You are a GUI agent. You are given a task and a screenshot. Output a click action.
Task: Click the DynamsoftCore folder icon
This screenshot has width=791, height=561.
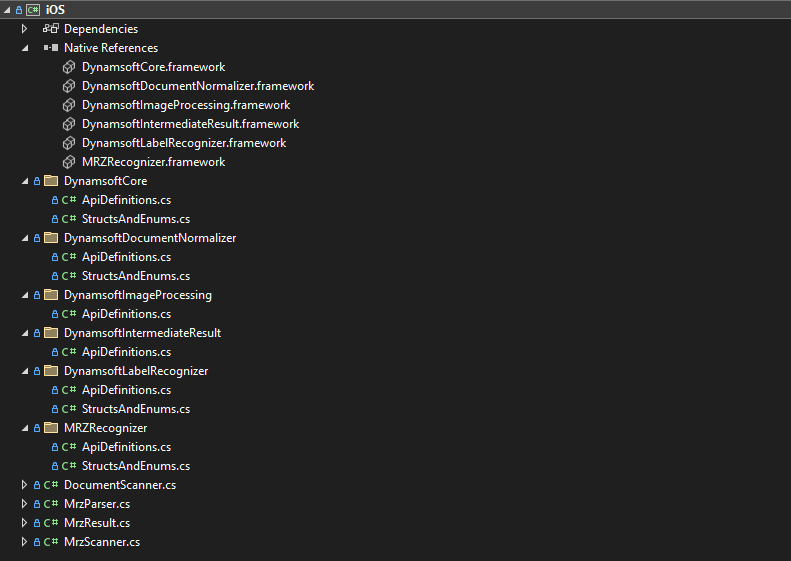click(51, 181)
